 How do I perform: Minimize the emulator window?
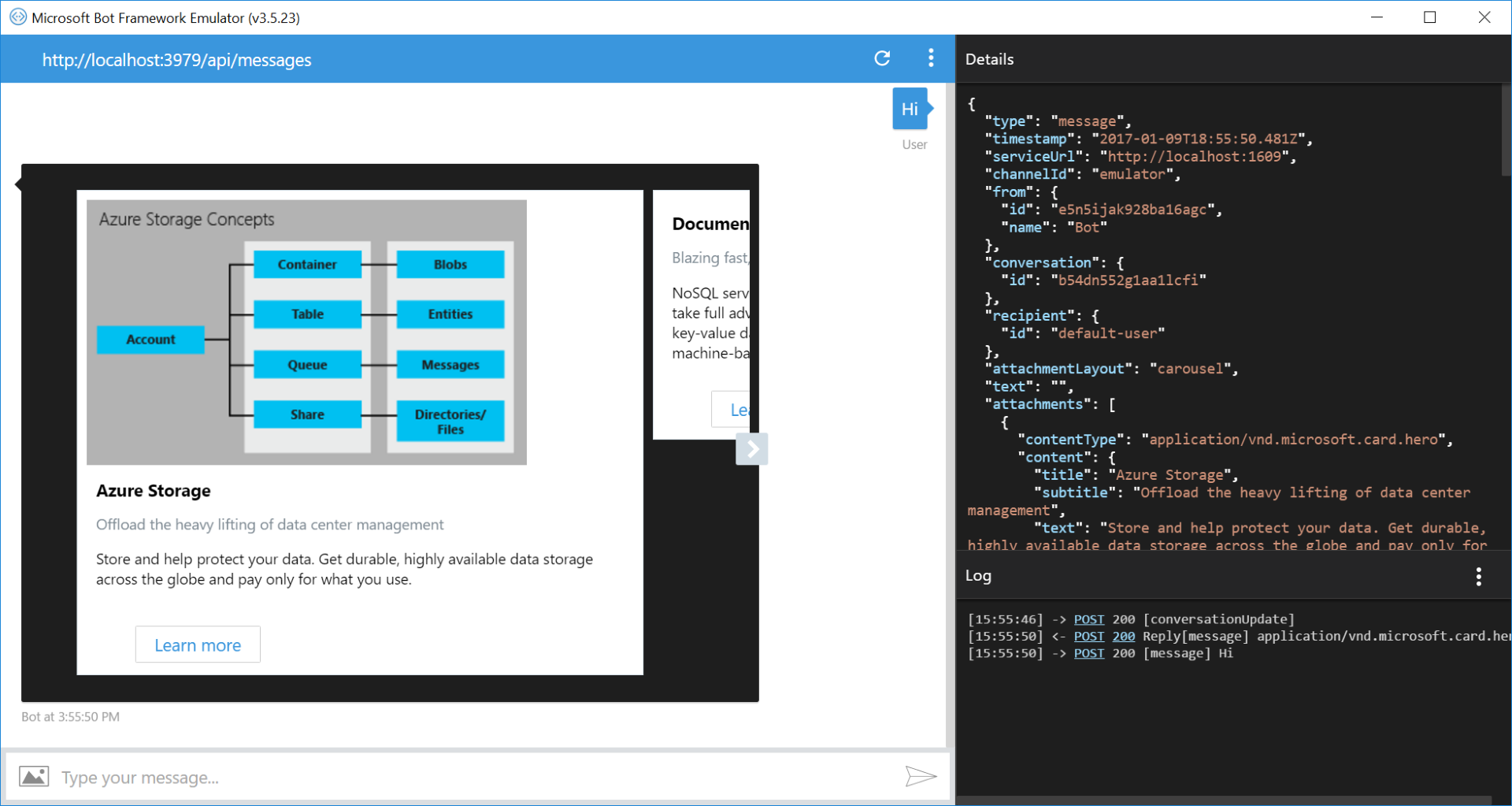(x=1377, y=17)
